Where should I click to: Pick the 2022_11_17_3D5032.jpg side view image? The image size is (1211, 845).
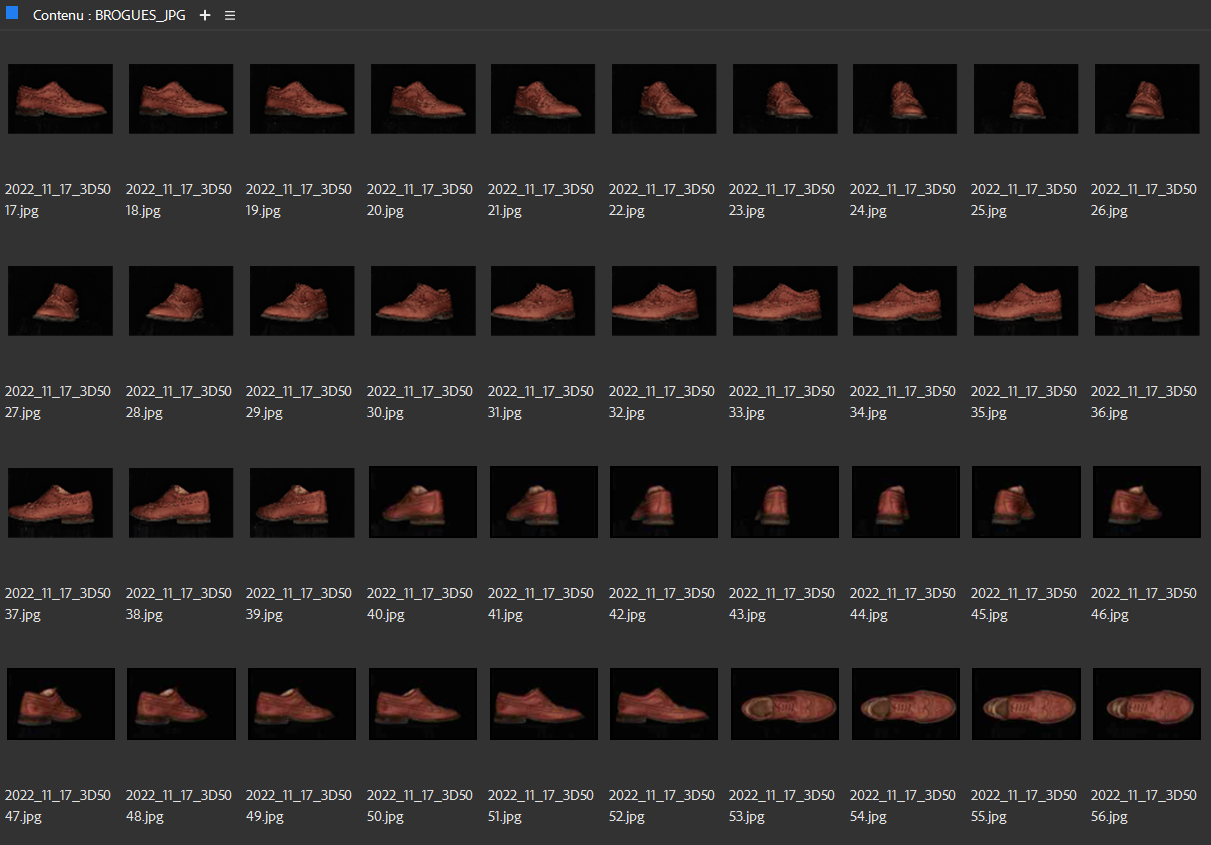[x=664, y=301]
